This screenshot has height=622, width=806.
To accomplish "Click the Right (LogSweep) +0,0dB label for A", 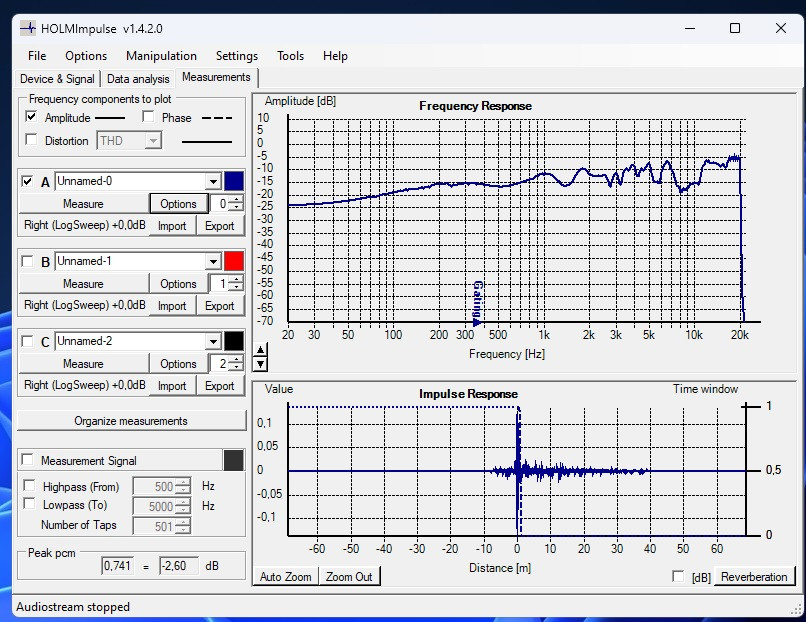I will pyautogui.click(x=85, y=225).
